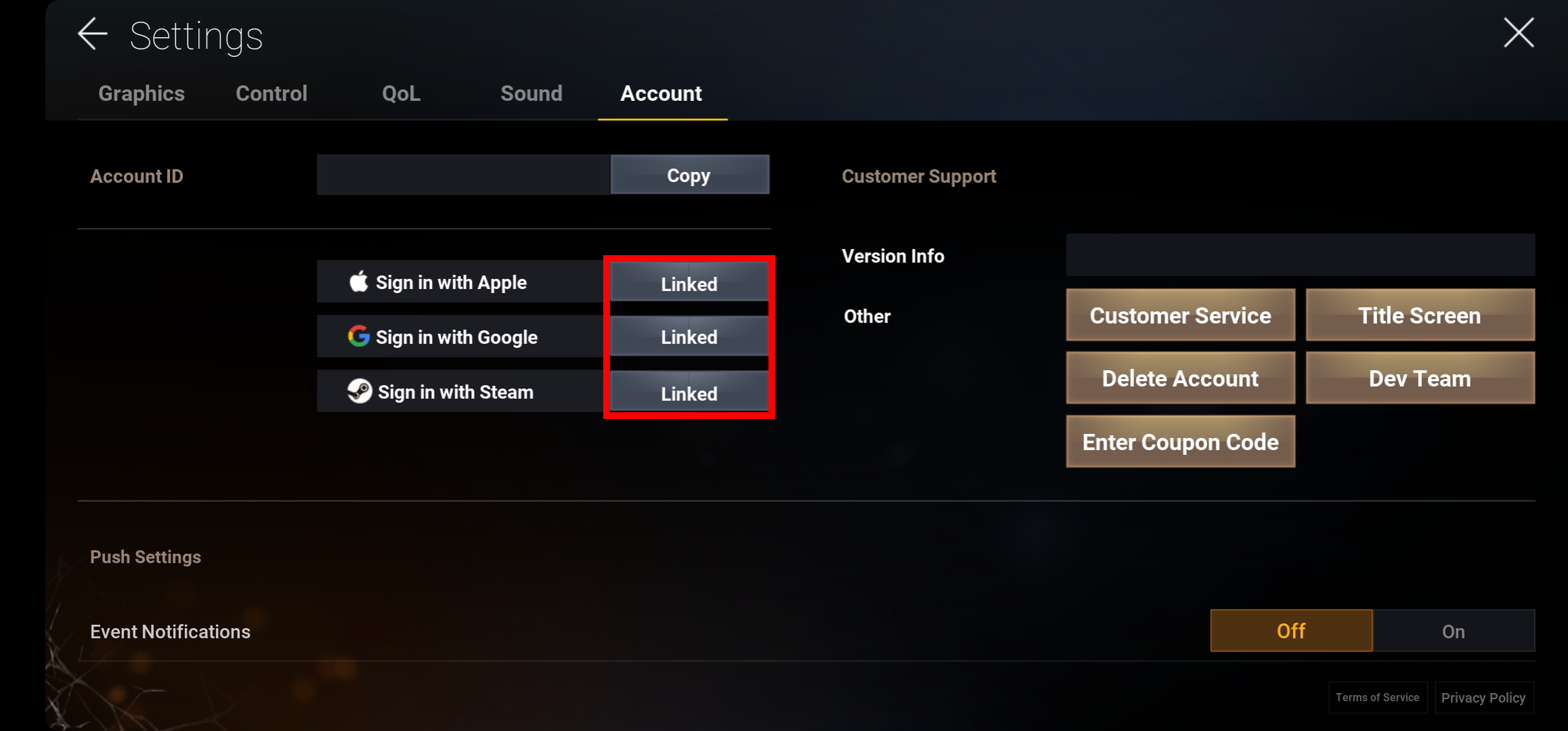This screenshot has height=731, width=1568.
Task: Click the Event Notifications label
Action: [170, 632]
